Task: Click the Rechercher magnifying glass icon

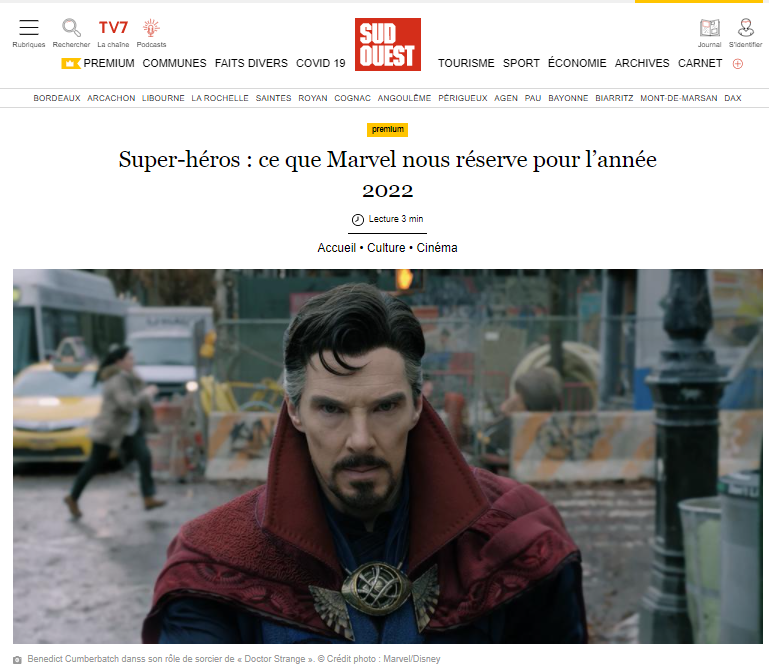Action: pyautogui.click(x=71, y=27)
